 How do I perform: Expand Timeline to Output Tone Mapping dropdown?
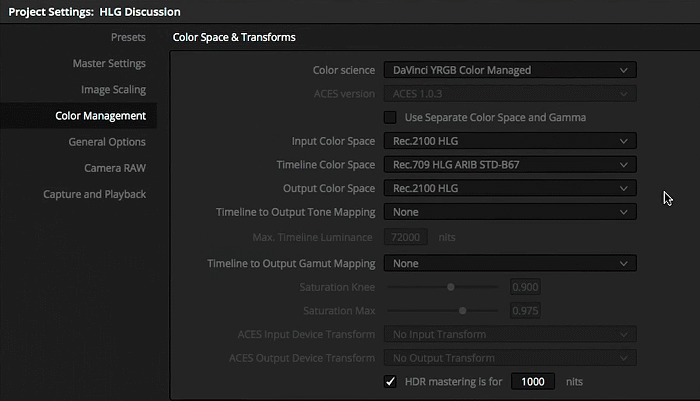click(x=510, y=212)
